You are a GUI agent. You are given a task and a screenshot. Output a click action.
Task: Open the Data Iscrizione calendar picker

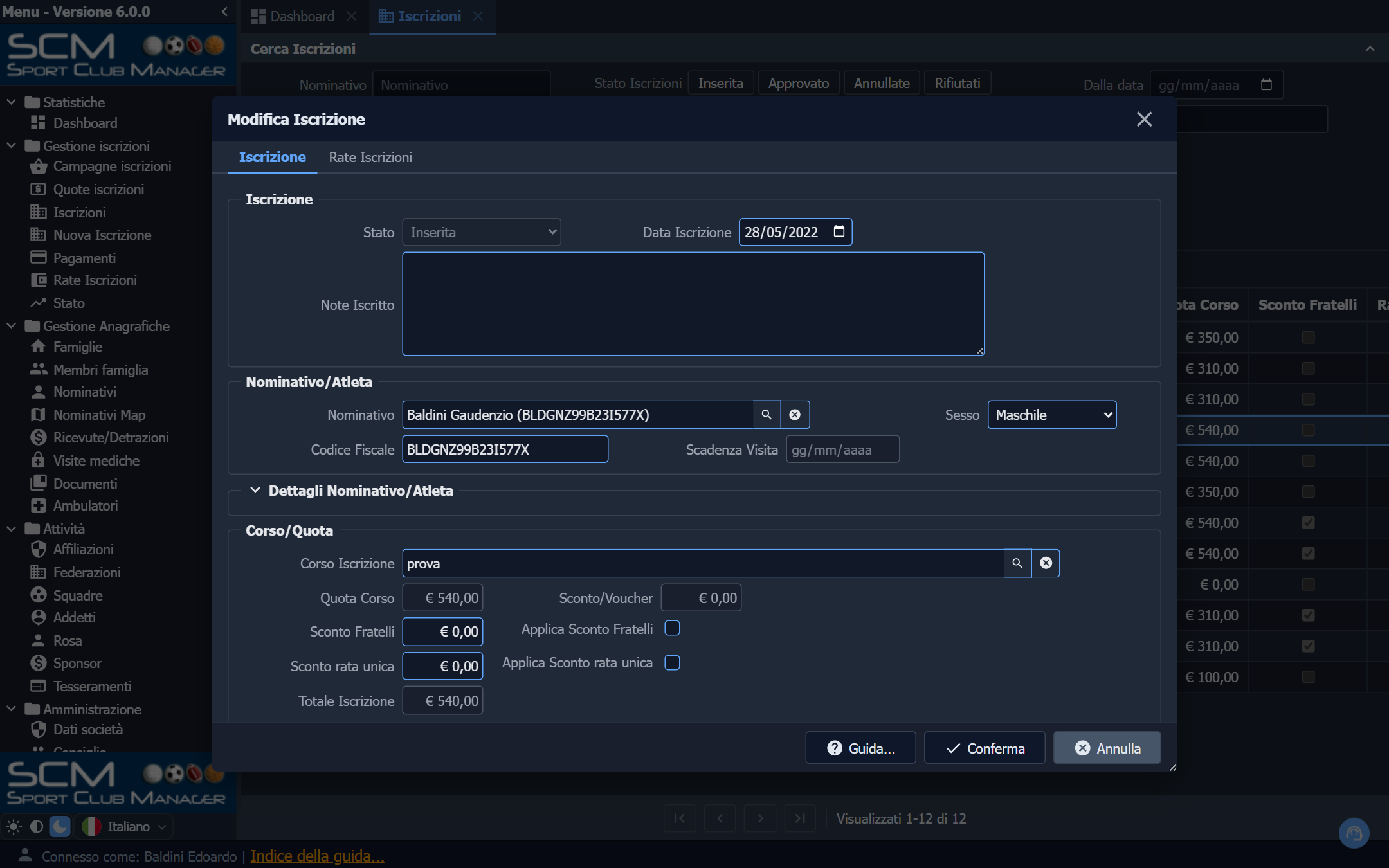click(x=839, y=231)
